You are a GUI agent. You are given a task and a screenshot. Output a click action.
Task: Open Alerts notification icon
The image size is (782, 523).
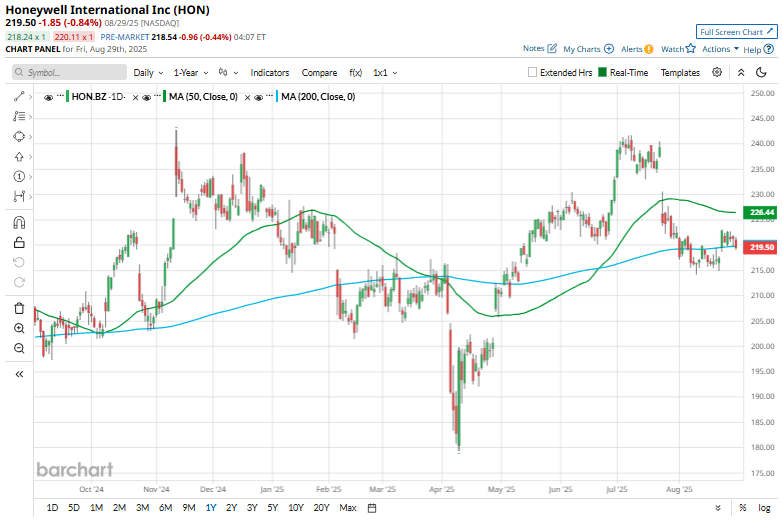pos(648,49)
